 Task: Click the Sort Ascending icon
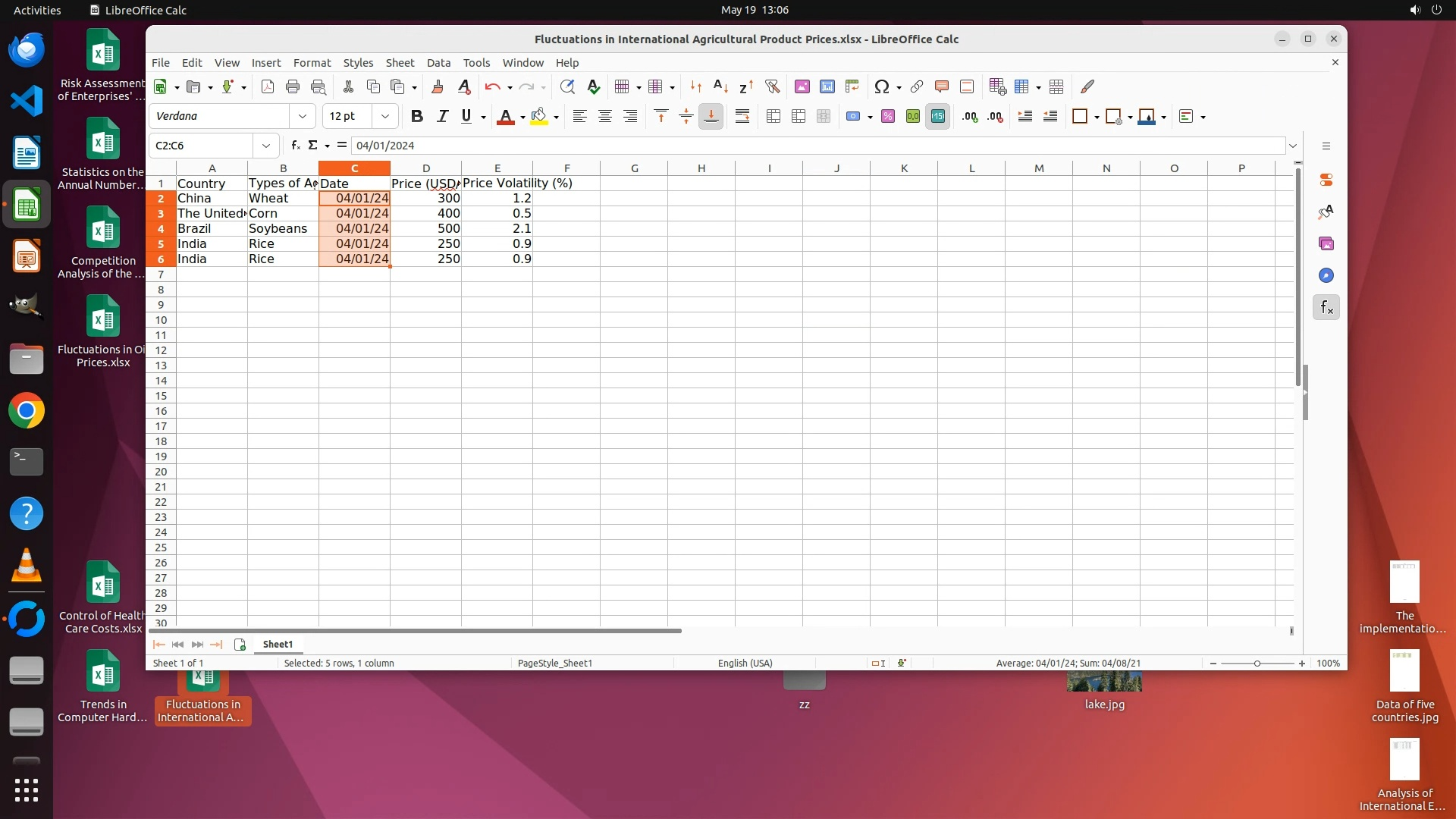(x=720, y=86)
